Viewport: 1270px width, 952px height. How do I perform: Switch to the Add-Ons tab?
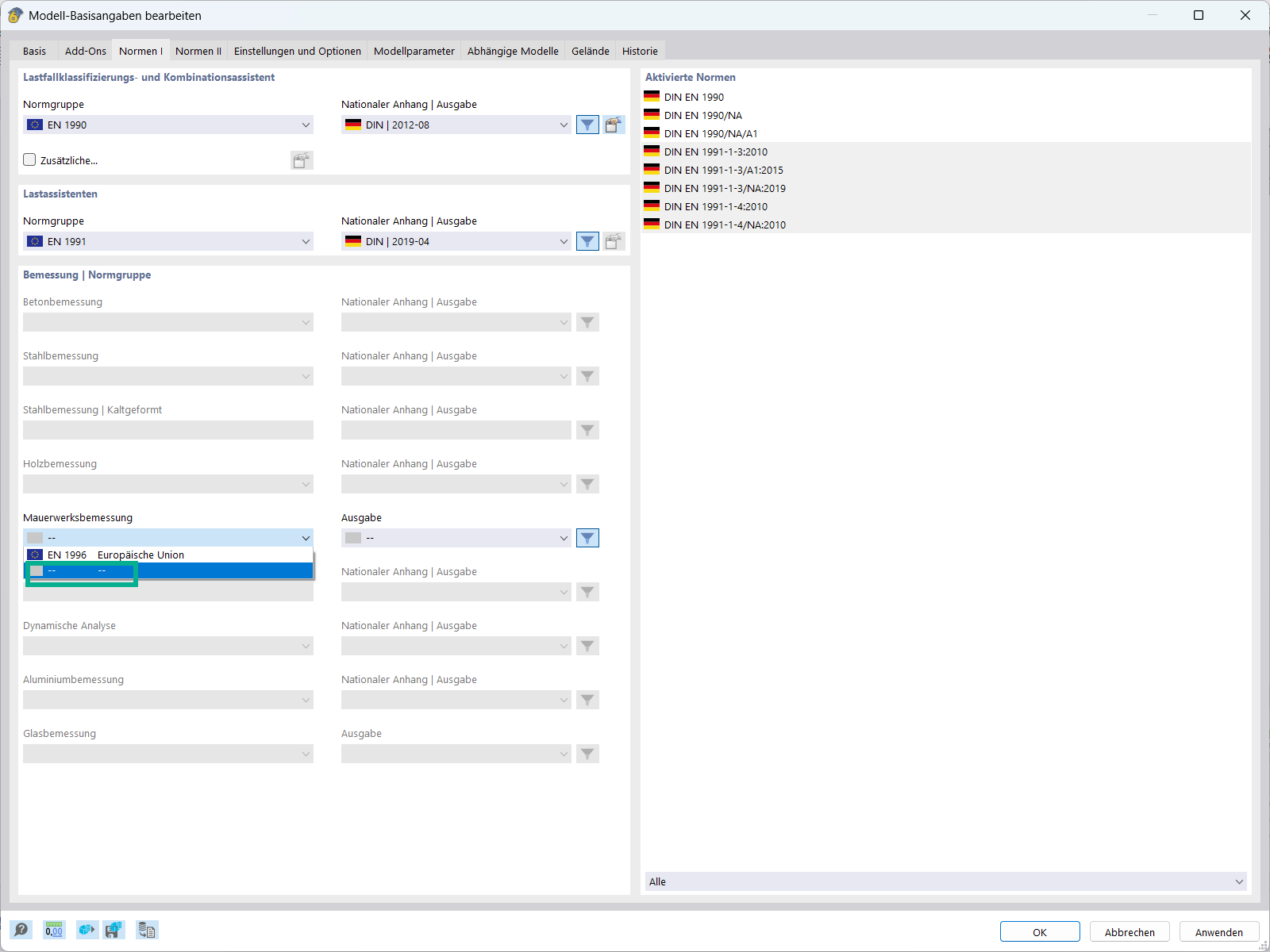(86, 51)
